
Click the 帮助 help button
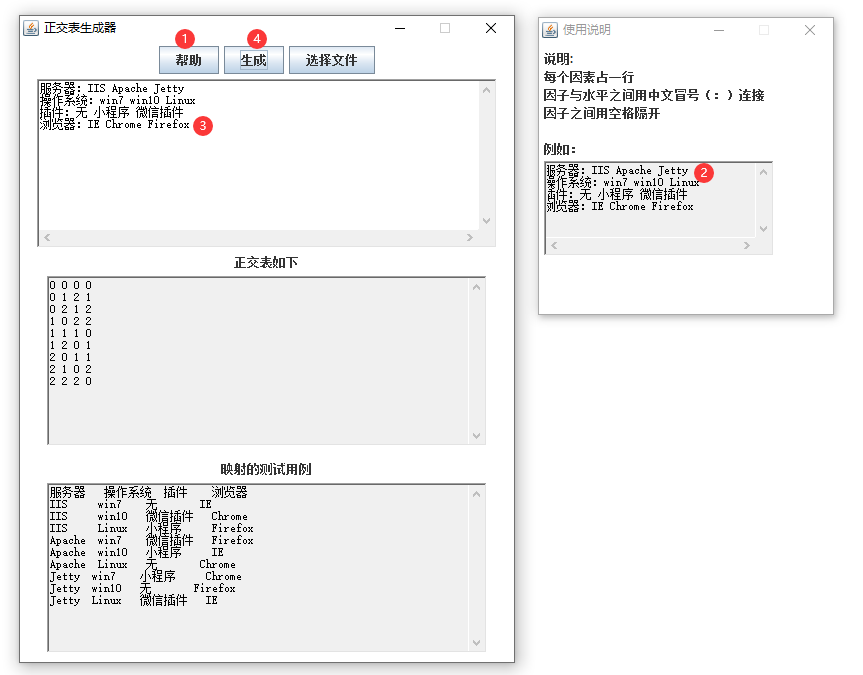[189, 60]
